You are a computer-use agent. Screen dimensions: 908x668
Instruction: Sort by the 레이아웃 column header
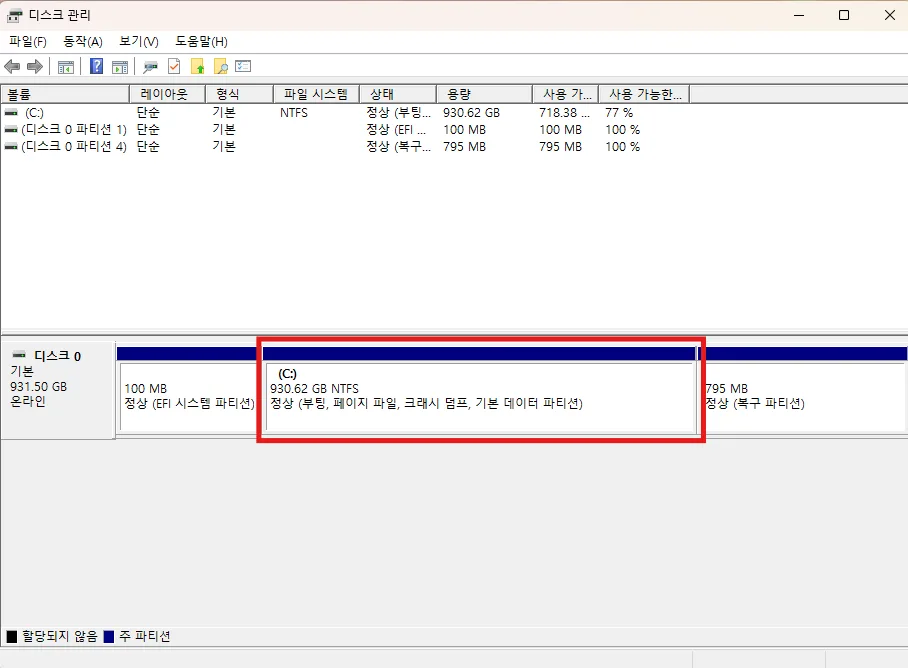point(167,94)
